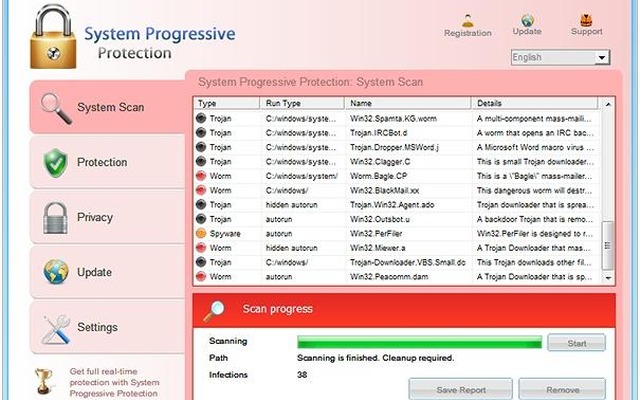Screen dimensions: 640x400
Task: Click the magnifying glass System Scan icon
Action: 56,108
